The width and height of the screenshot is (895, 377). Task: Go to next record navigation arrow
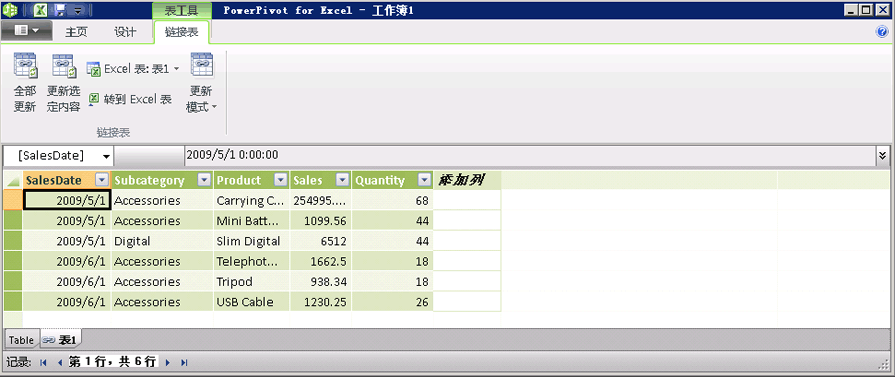click(167, 362)
